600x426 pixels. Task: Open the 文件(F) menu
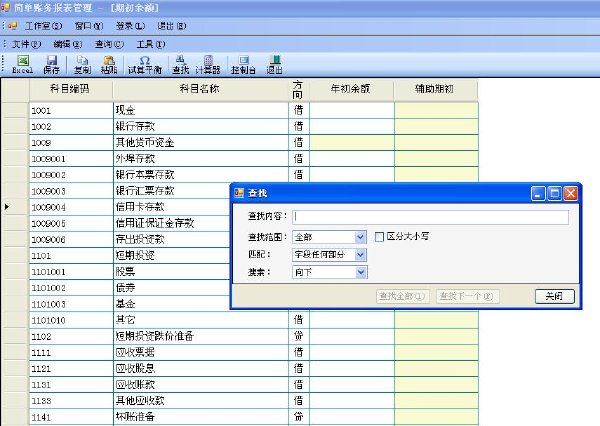tap(26, 44)
